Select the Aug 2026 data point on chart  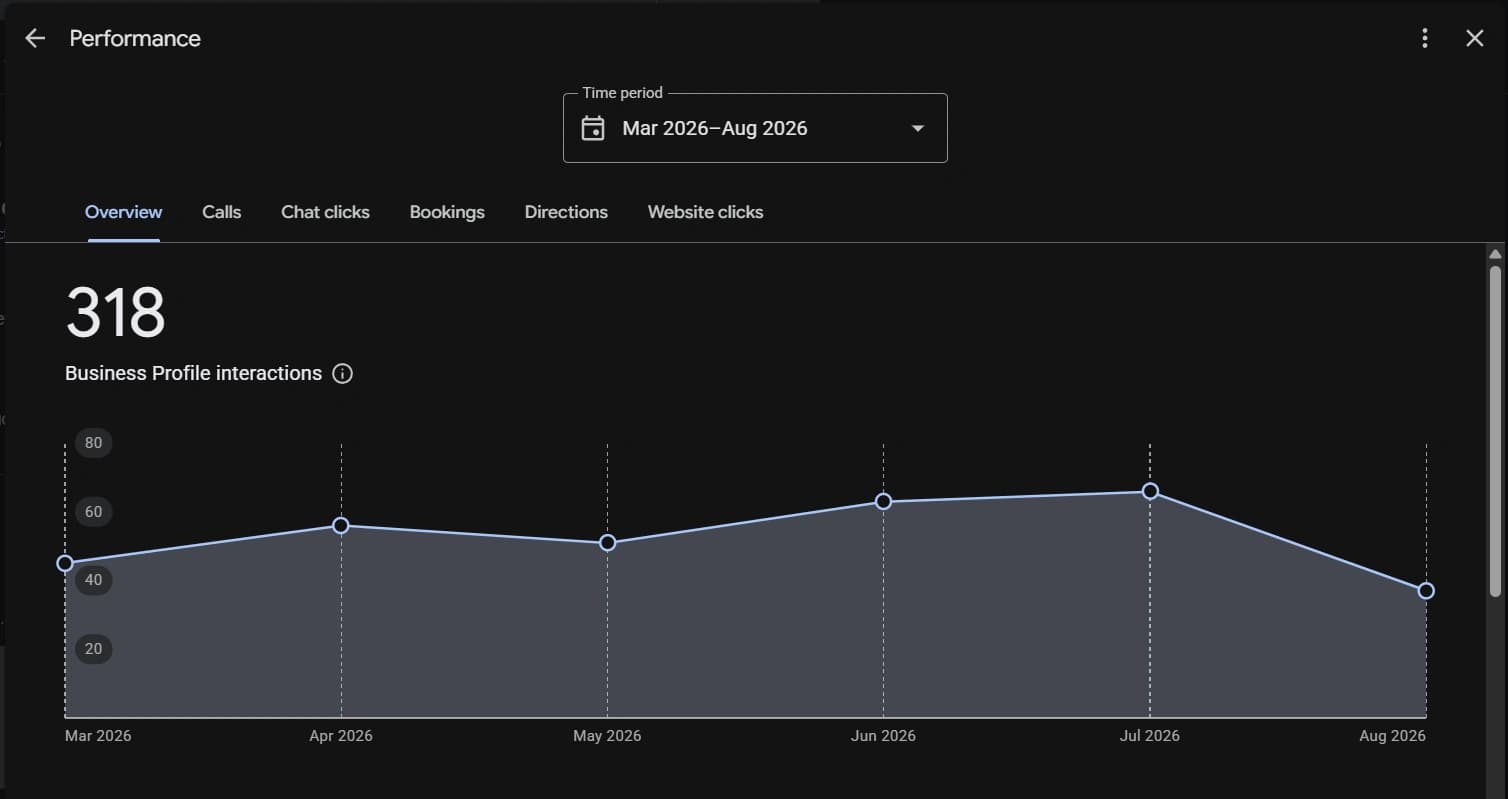click(1426, 591)
